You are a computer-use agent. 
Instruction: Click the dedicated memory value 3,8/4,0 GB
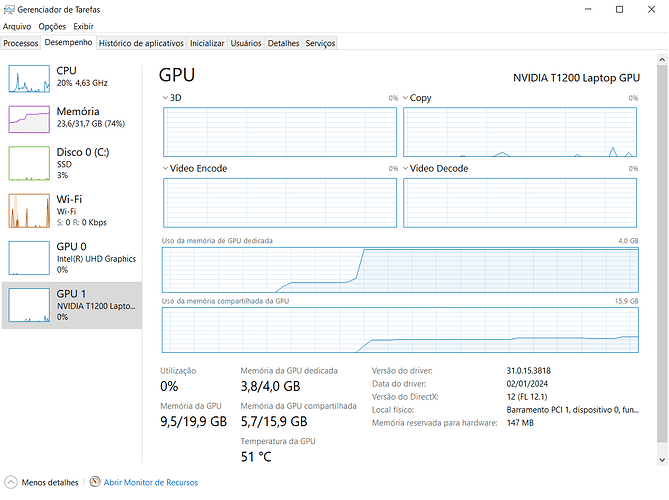click(271, 387)
